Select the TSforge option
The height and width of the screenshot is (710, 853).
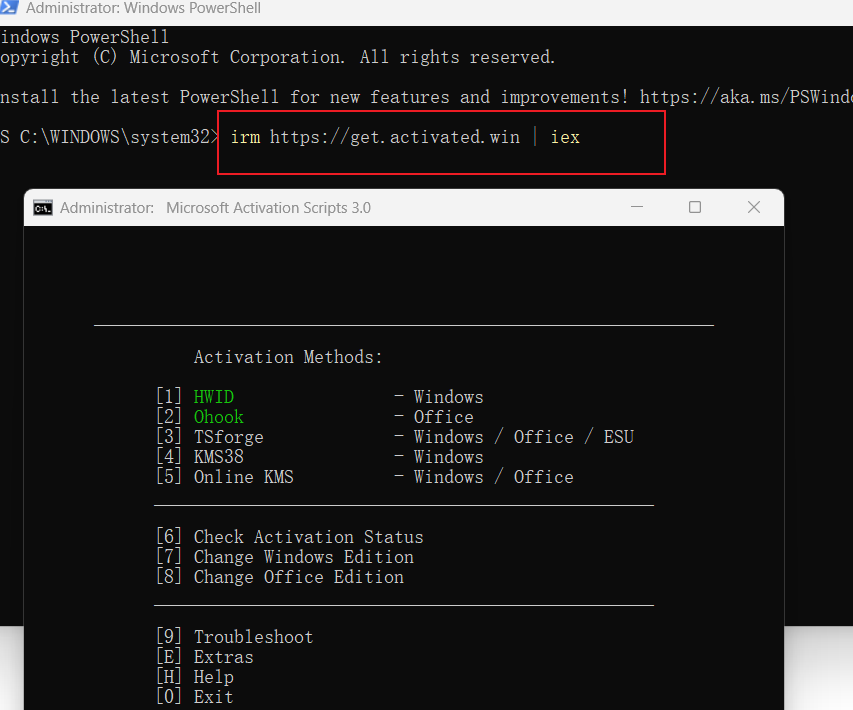click(210, 437)
